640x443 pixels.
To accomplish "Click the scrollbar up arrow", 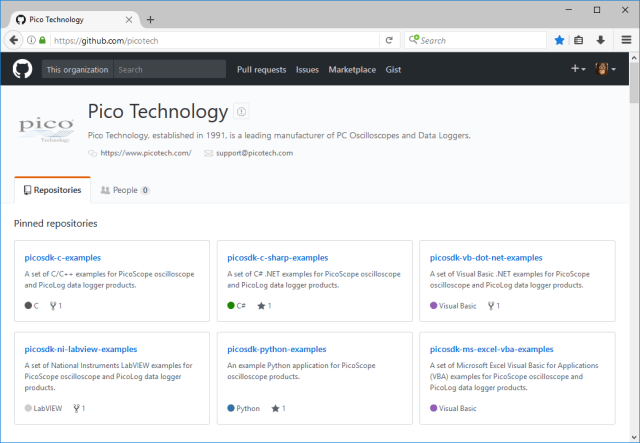I will [x=634, y=58].
